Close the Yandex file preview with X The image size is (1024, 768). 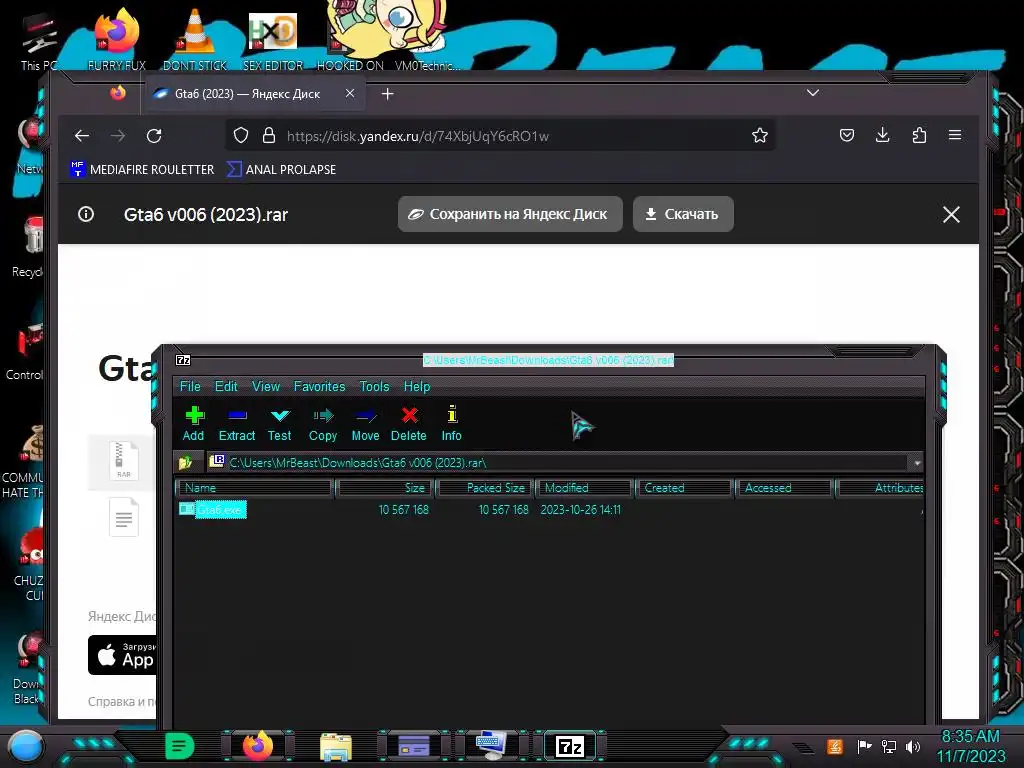tap(952, 214)
